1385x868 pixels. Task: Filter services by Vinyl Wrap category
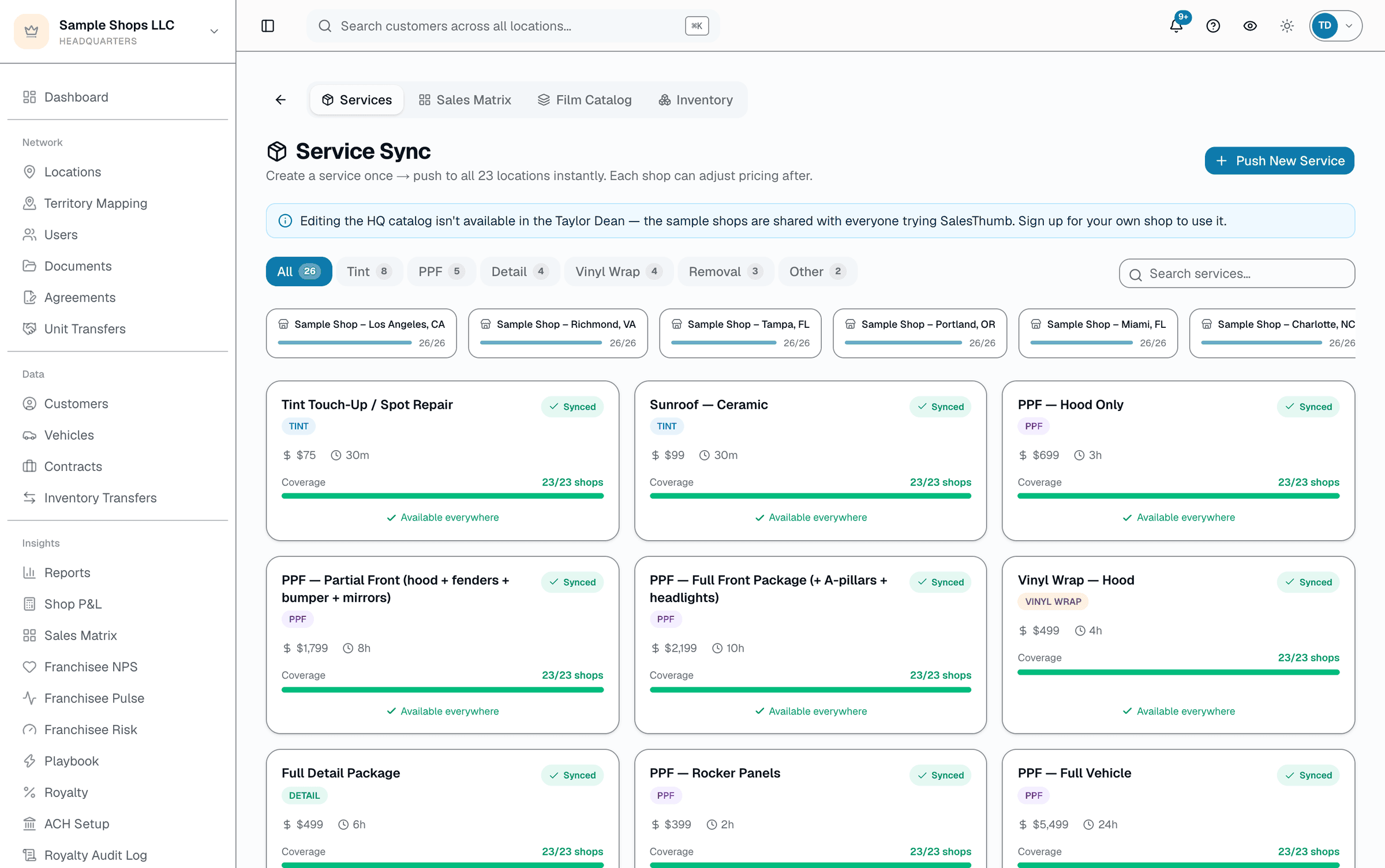(x=619, y=271)
